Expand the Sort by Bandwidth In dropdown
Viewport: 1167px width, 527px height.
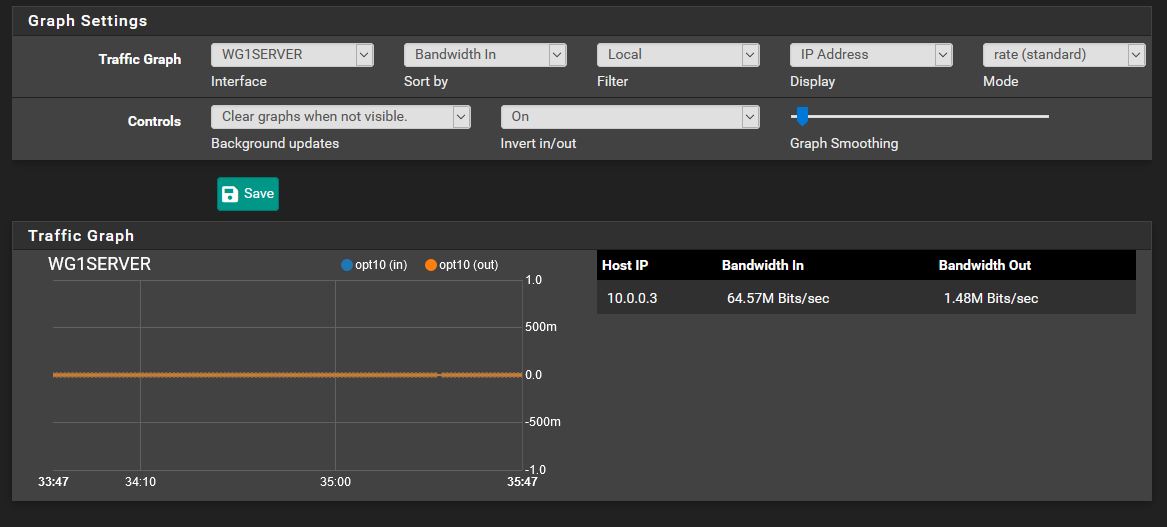point(485,55)
